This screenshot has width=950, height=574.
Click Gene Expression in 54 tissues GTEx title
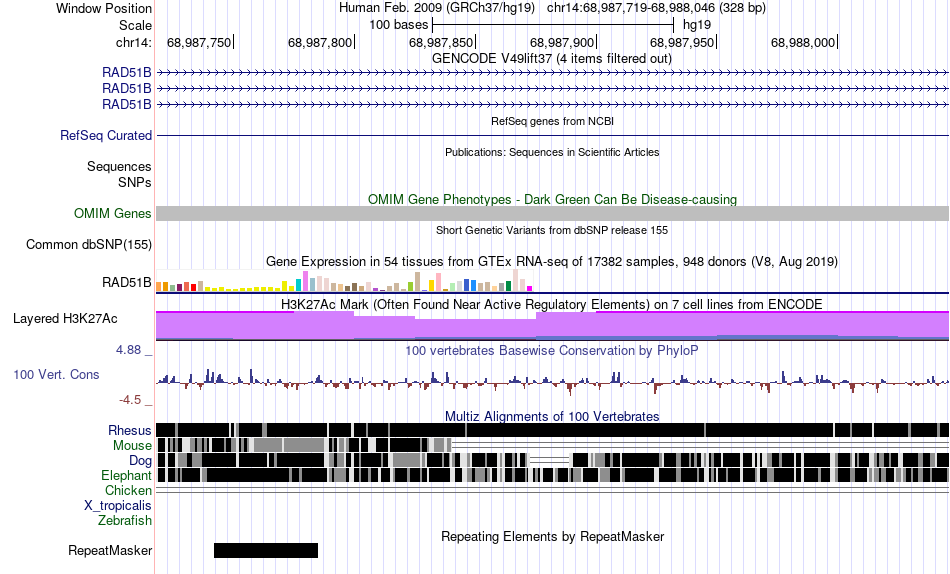click(x=552, y=262)
